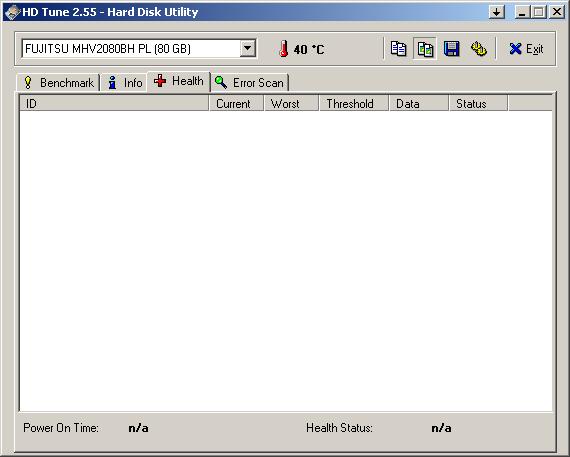Click the Worst column header

[291, 104]
